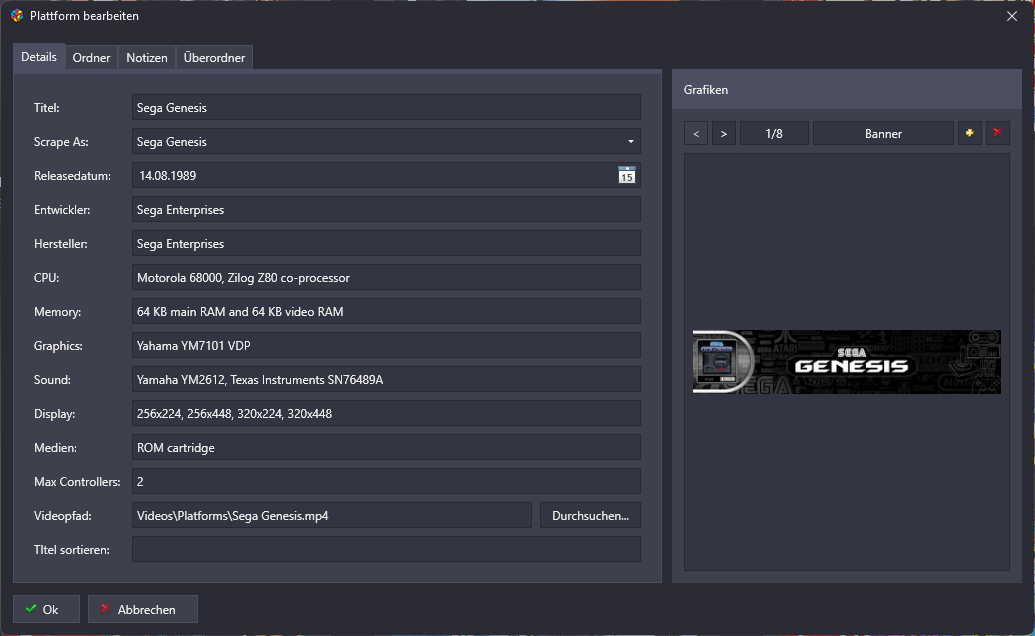Cancel with the Abbrechen button
1035x636 pixels.
[x=143, y=609]
